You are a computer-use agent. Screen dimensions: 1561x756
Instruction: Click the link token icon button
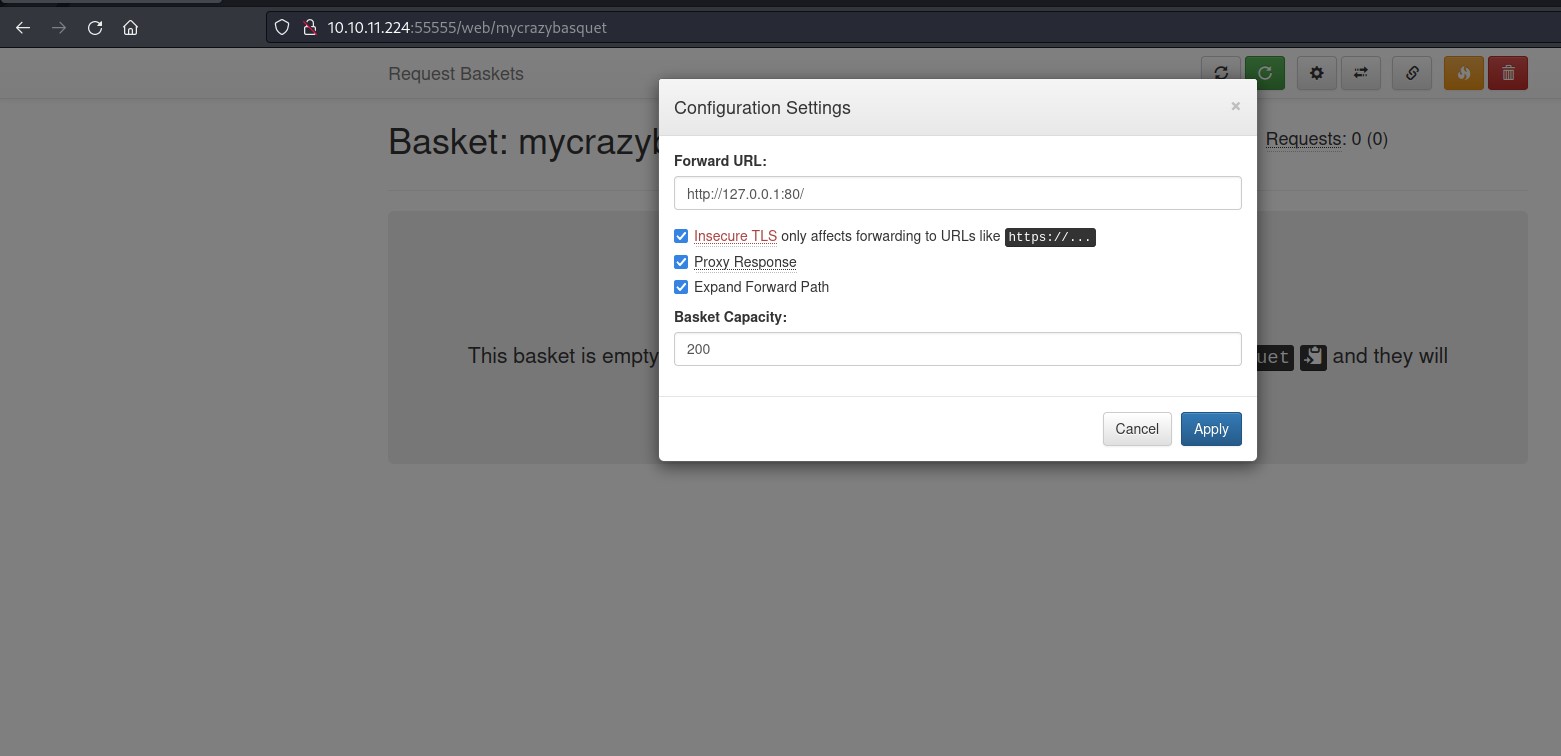click(1412, 73)
